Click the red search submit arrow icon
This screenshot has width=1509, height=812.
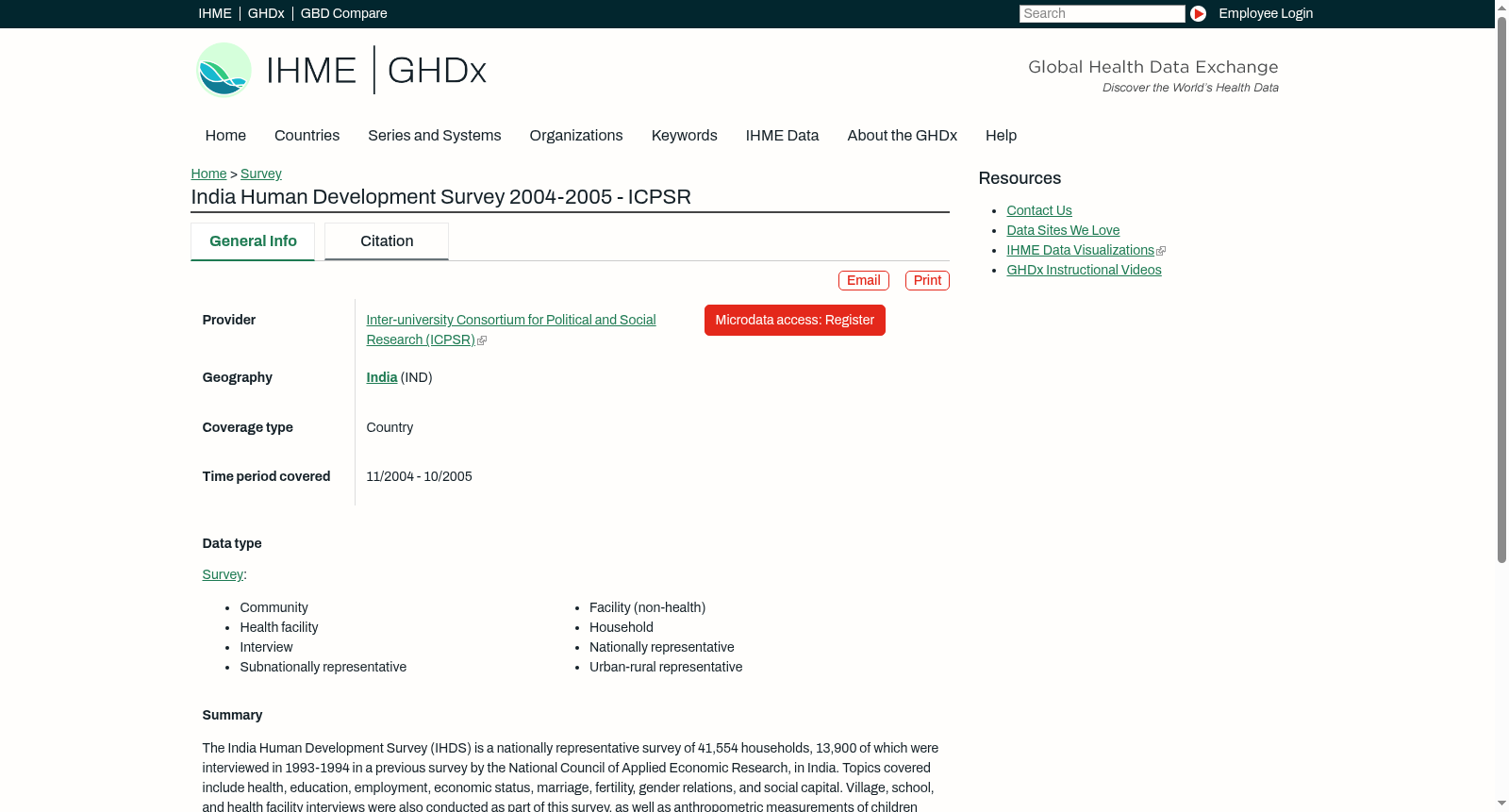click(x=1198, y=13)
